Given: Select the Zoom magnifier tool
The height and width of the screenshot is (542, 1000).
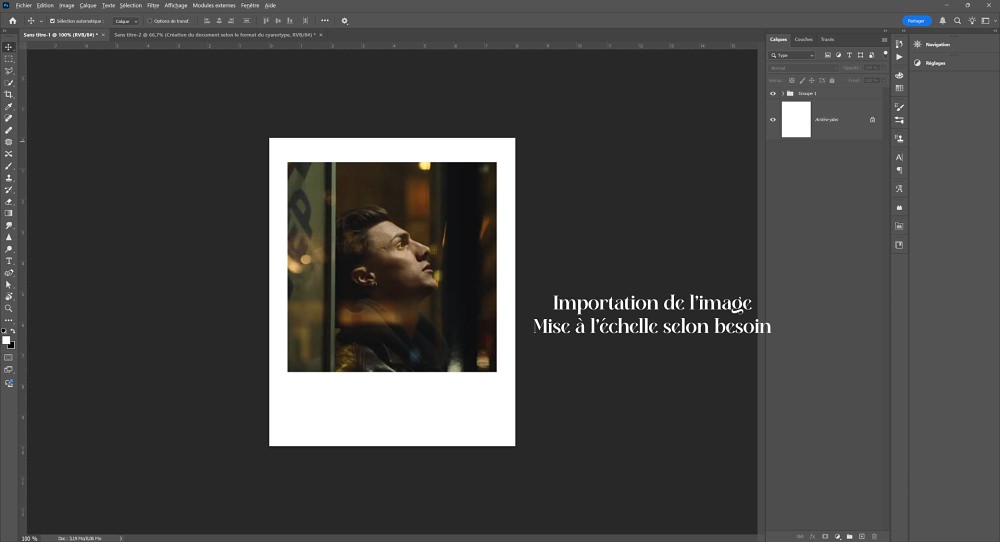Looking at the screenshot, I should tap(9, 308).
